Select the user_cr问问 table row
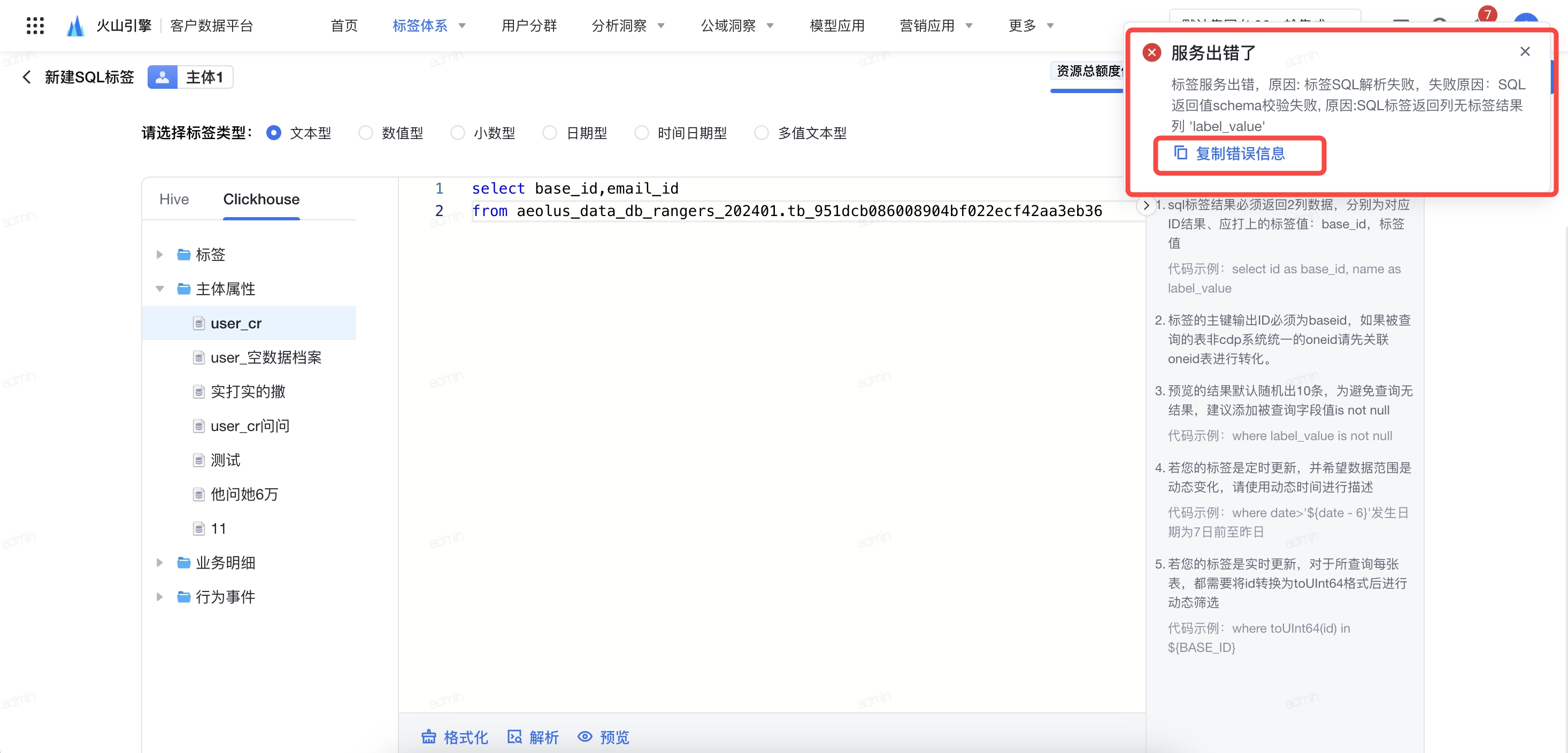 249,426
